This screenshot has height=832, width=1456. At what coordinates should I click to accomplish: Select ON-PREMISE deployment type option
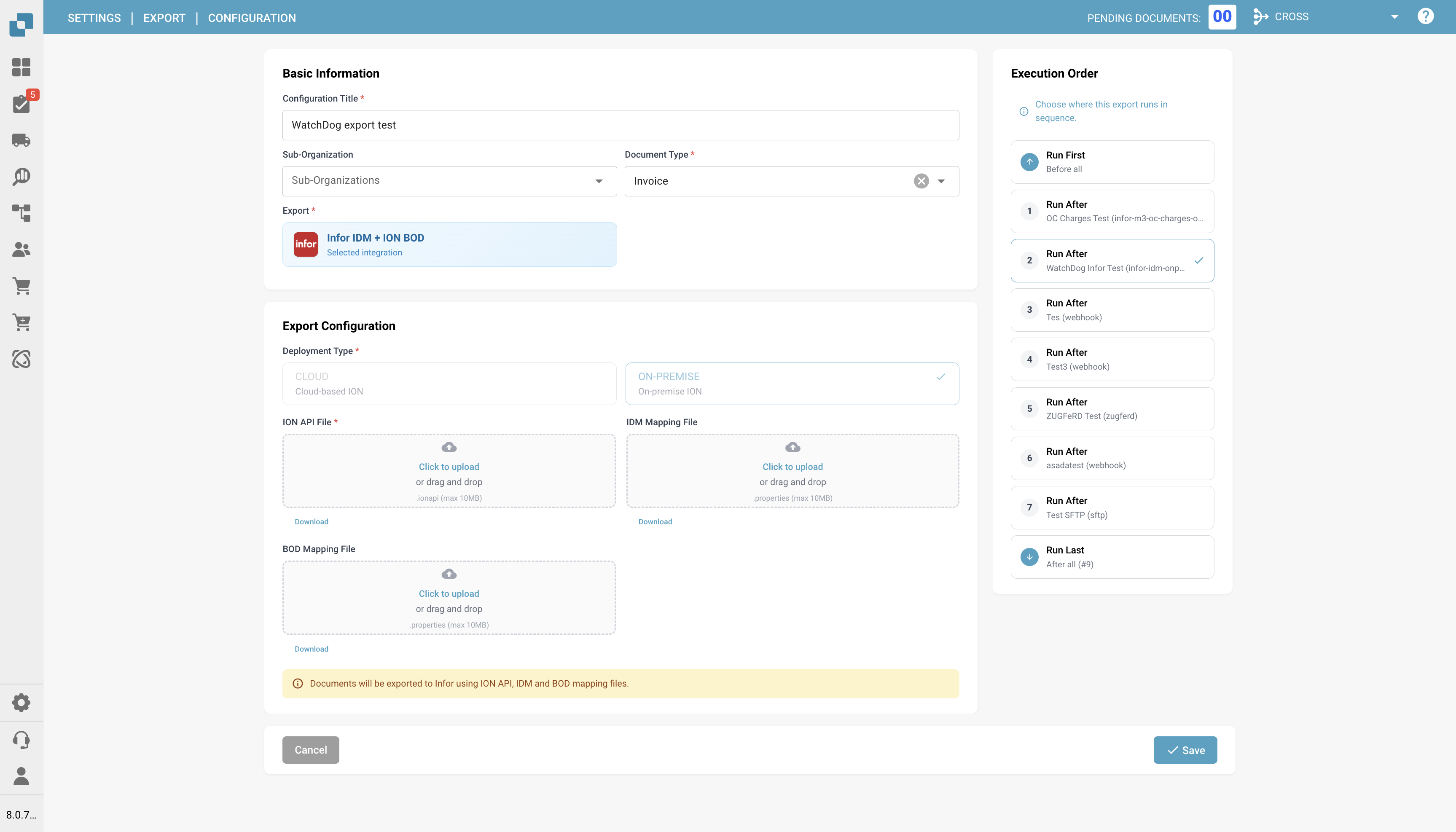pyautogui.click(x=792, y=384)
